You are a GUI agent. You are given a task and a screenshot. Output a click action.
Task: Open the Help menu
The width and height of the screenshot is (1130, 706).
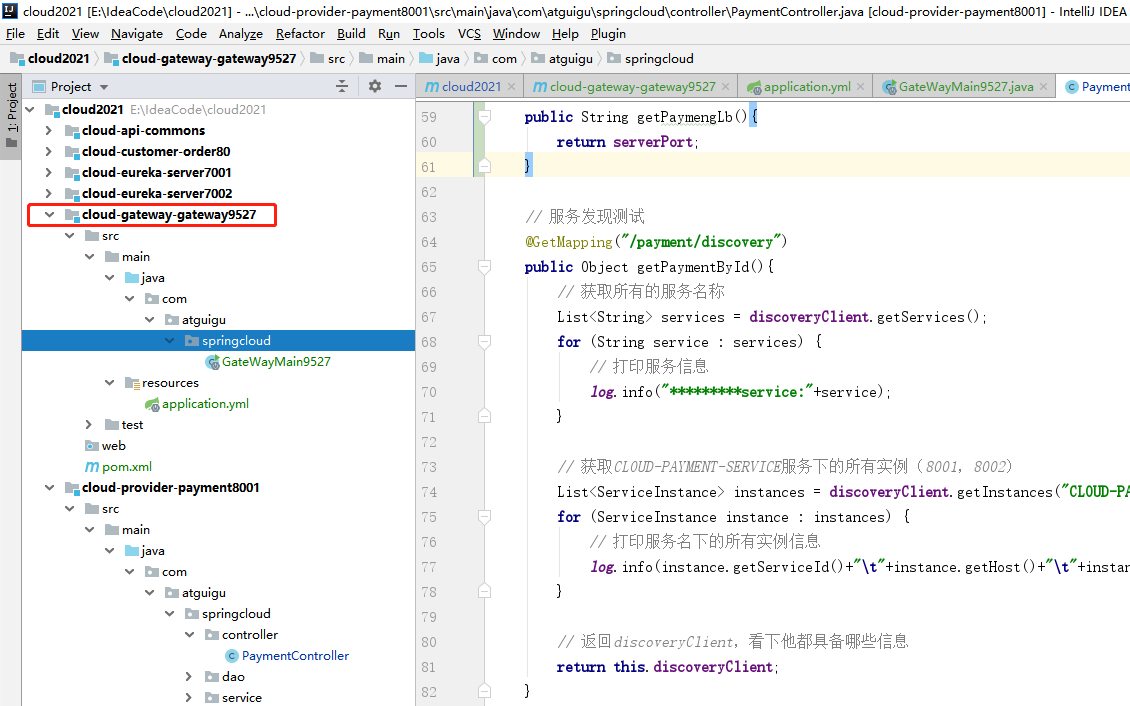[x=565, y=34]
